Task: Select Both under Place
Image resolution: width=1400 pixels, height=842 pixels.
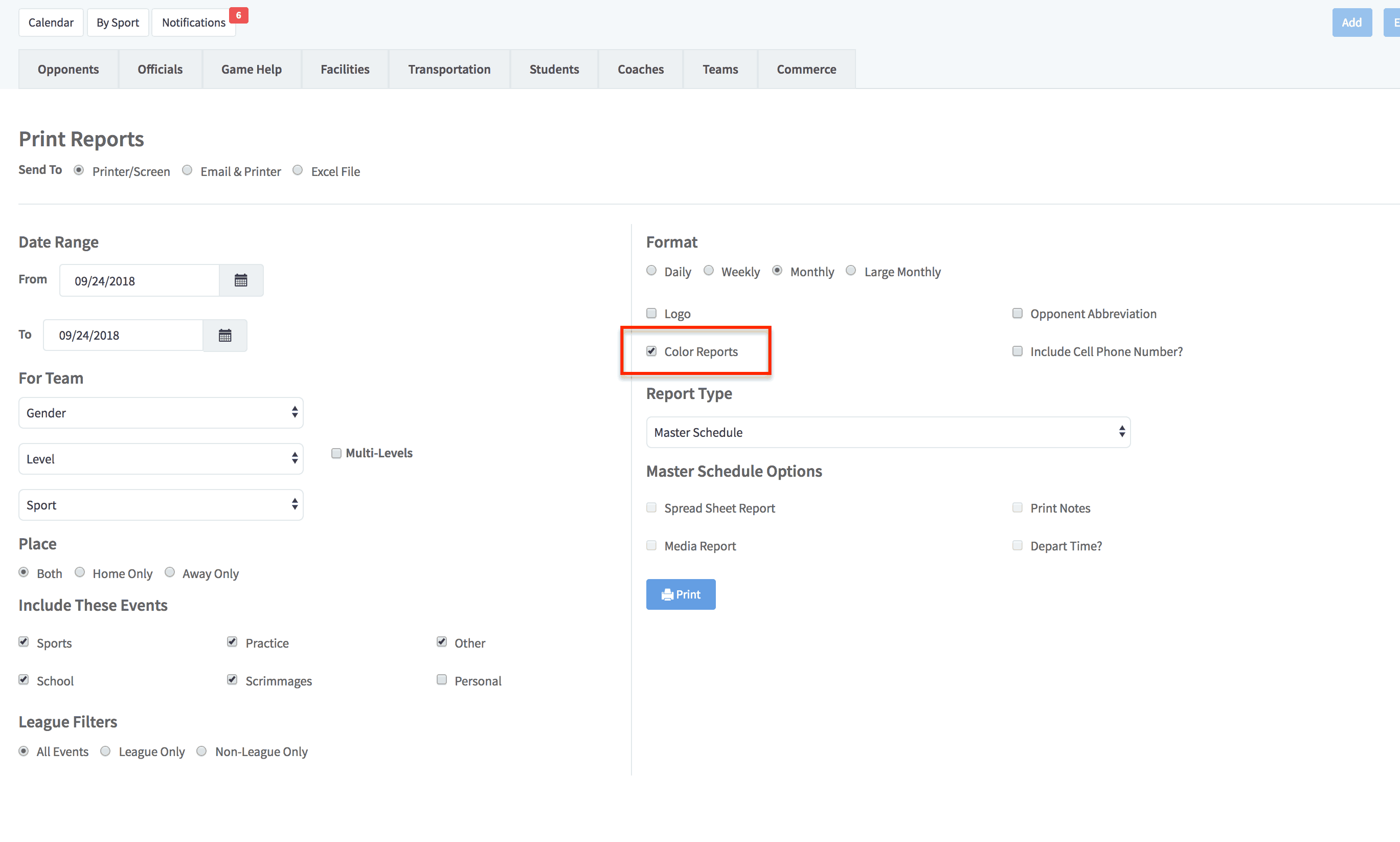Action: coord(24,572)
